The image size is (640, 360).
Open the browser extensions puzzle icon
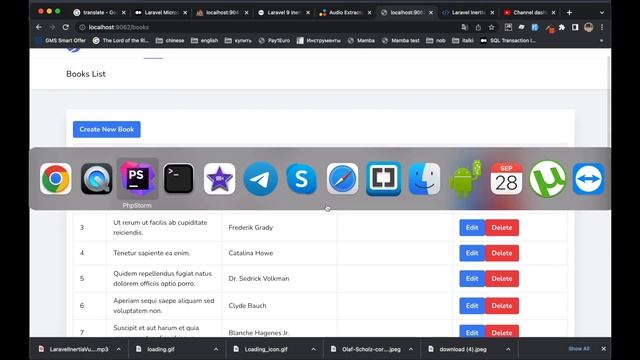coord(562,27)
